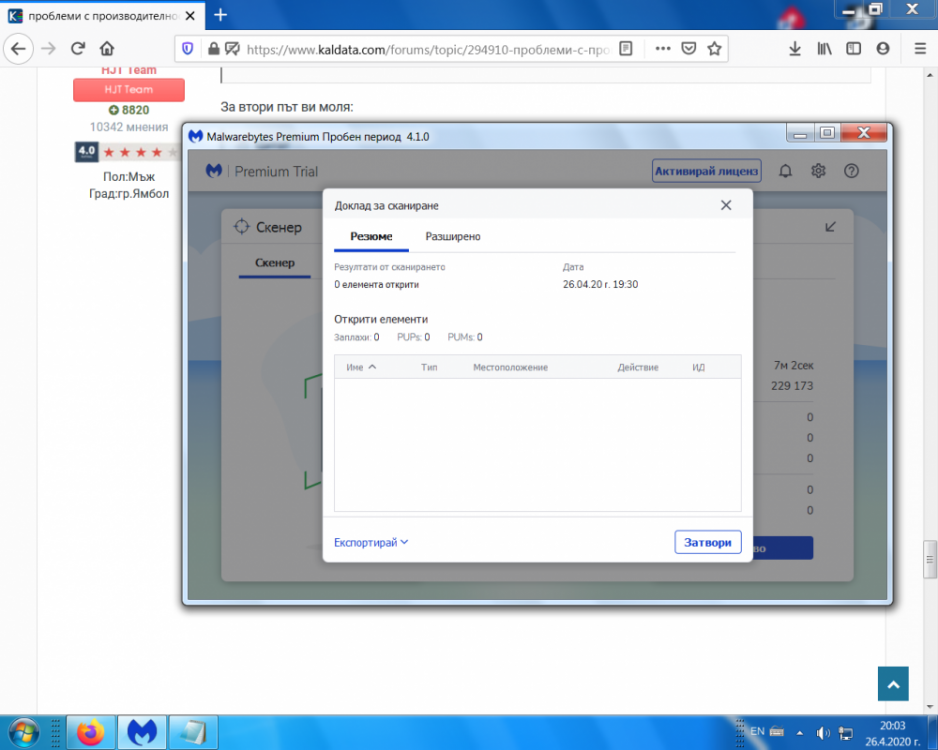Screen dimensions: 938x750
Task: Show site security info via padlock icon
Action: pyautogui.click(x=214, y=48)
